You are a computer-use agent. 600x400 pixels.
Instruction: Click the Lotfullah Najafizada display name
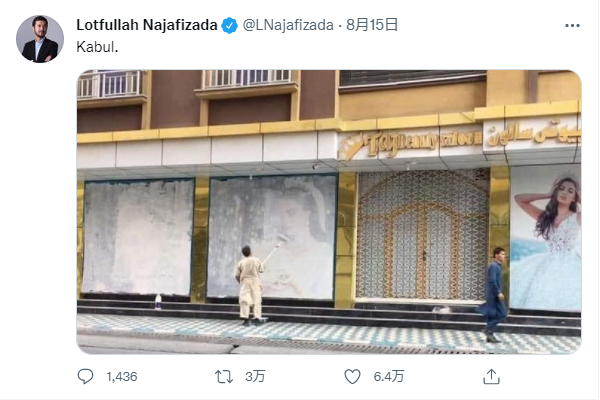click(x=147, y=25)
